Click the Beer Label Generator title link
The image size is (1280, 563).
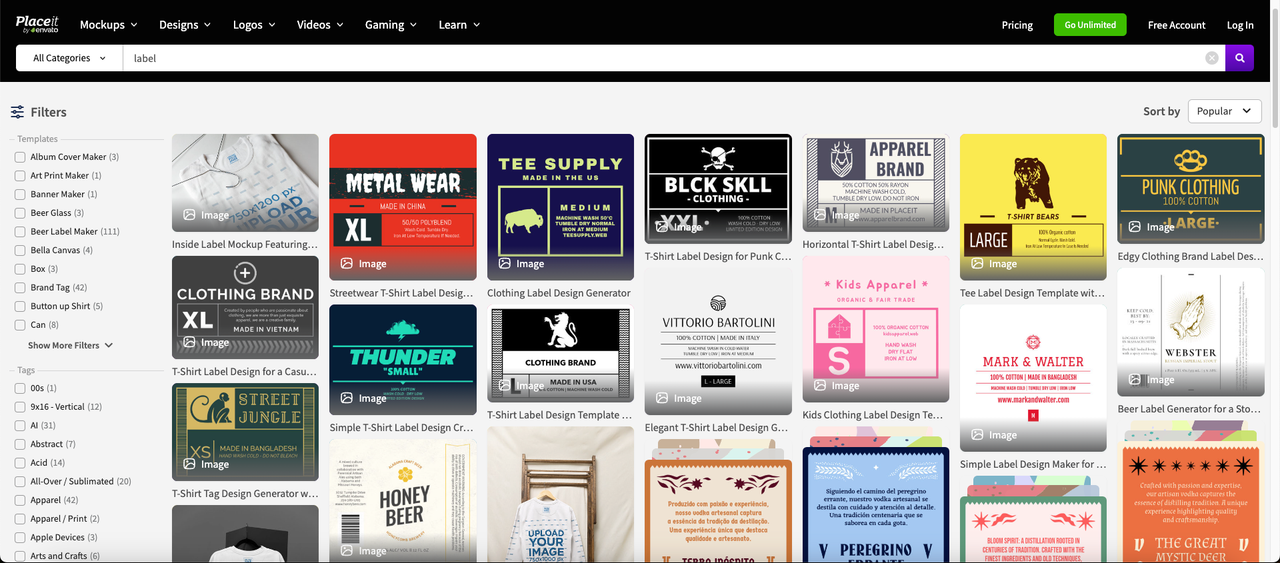(x=1191, y=409)
